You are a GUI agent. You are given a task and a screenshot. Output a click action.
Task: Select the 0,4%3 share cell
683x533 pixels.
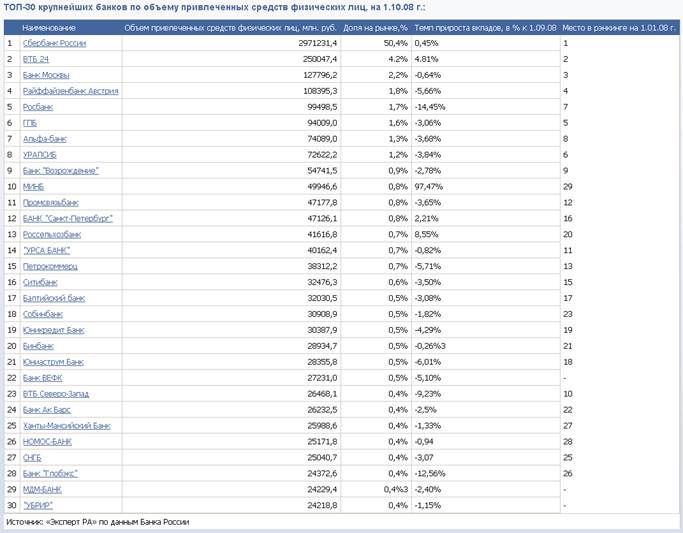(x=396, y=489)
